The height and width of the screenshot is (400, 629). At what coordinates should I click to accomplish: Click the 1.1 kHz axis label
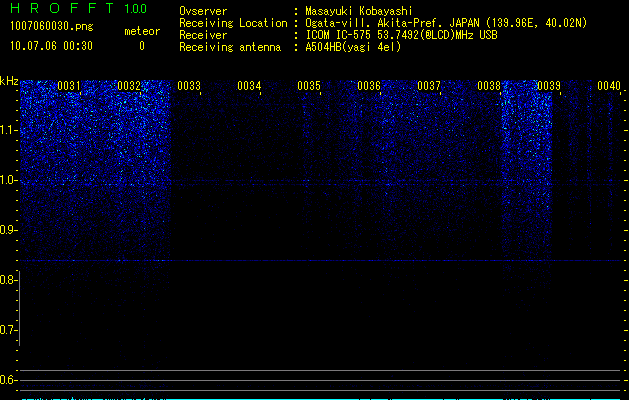[8, 130]
